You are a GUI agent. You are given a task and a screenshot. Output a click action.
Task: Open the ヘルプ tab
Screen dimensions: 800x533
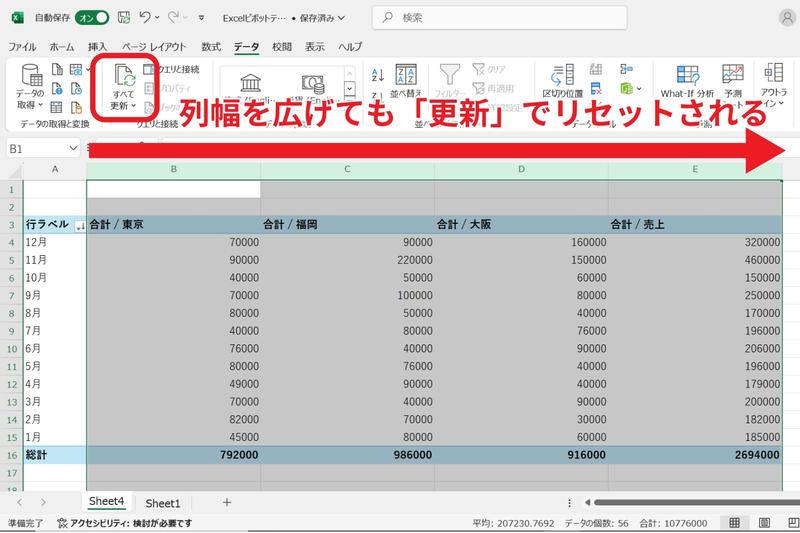pos(350,47)
